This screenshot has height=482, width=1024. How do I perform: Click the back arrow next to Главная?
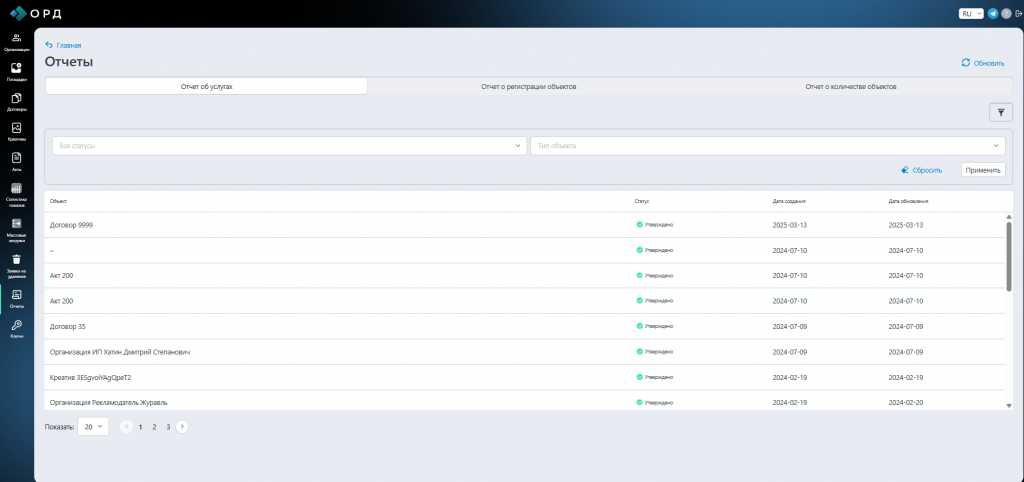pos(48,45)
